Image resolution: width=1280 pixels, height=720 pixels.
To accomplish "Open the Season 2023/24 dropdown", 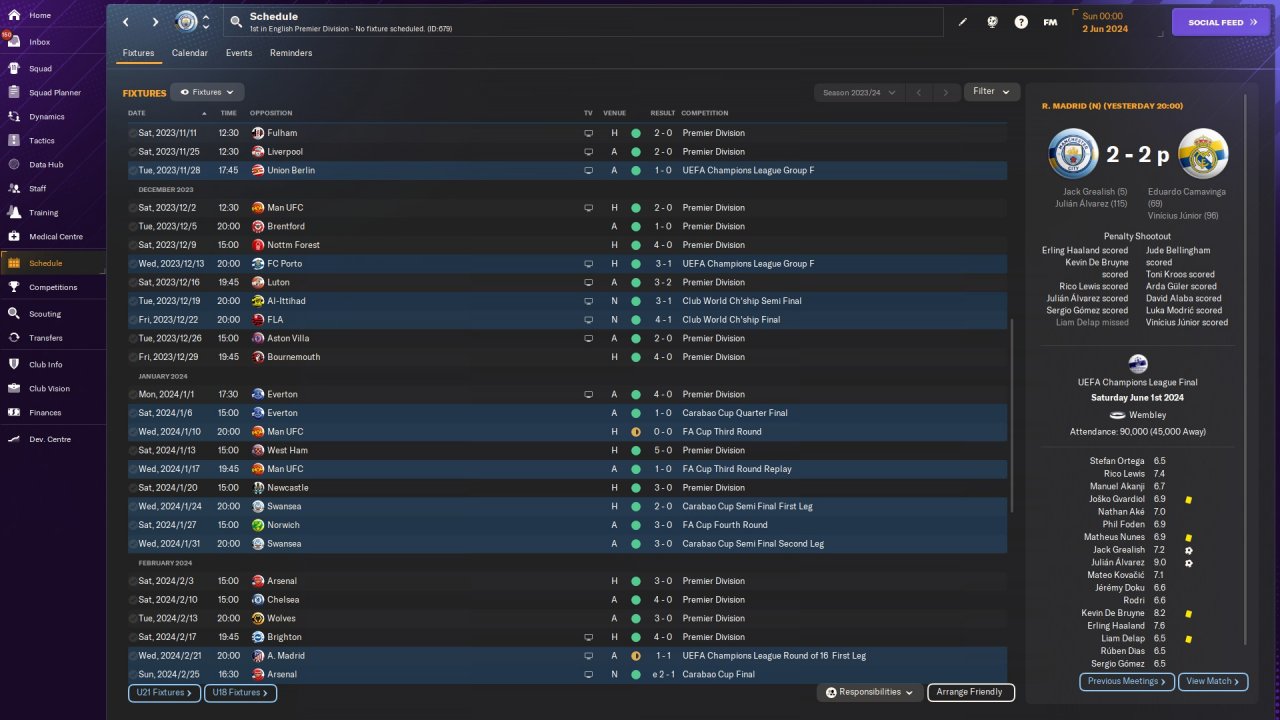I will pyautogui.click(x=859, y=92).
